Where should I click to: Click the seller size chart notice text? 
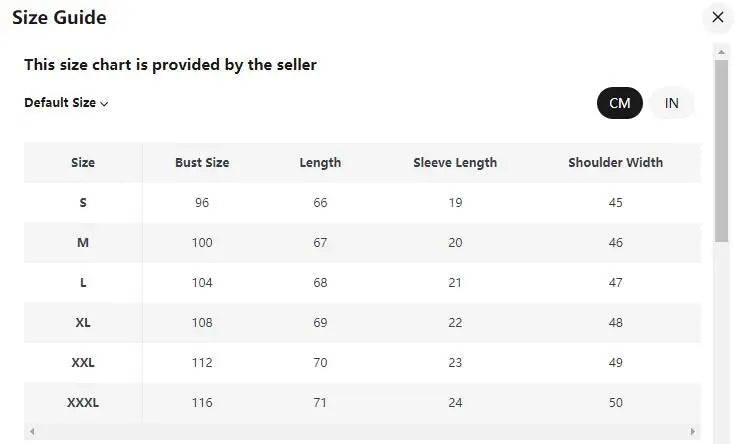(170, 65)
